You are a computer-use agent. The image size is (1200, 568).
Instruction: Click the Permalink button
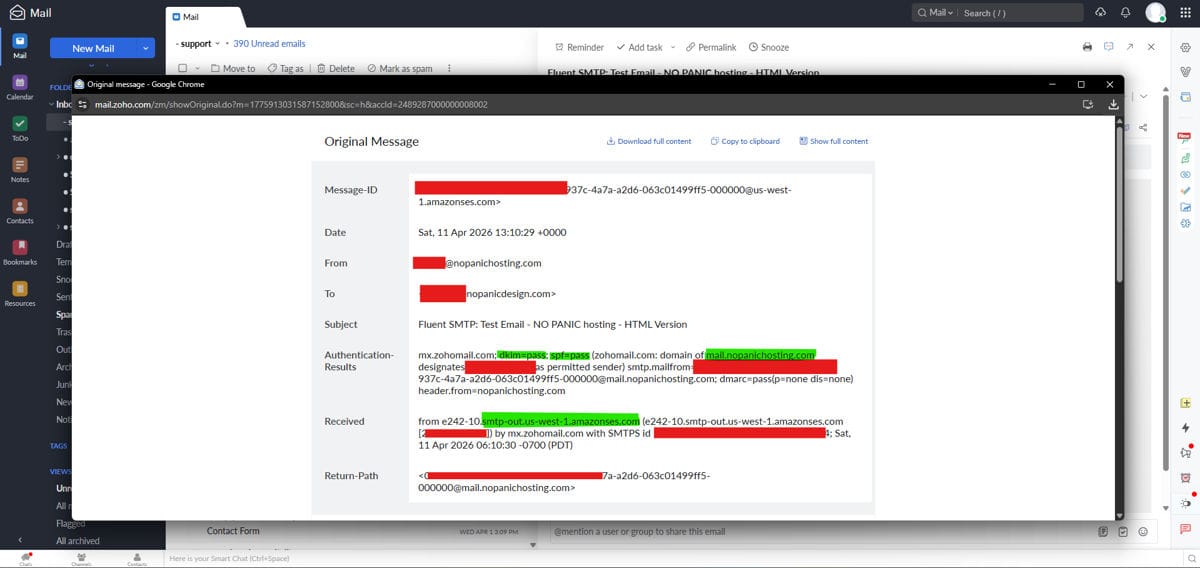point(711,47)
